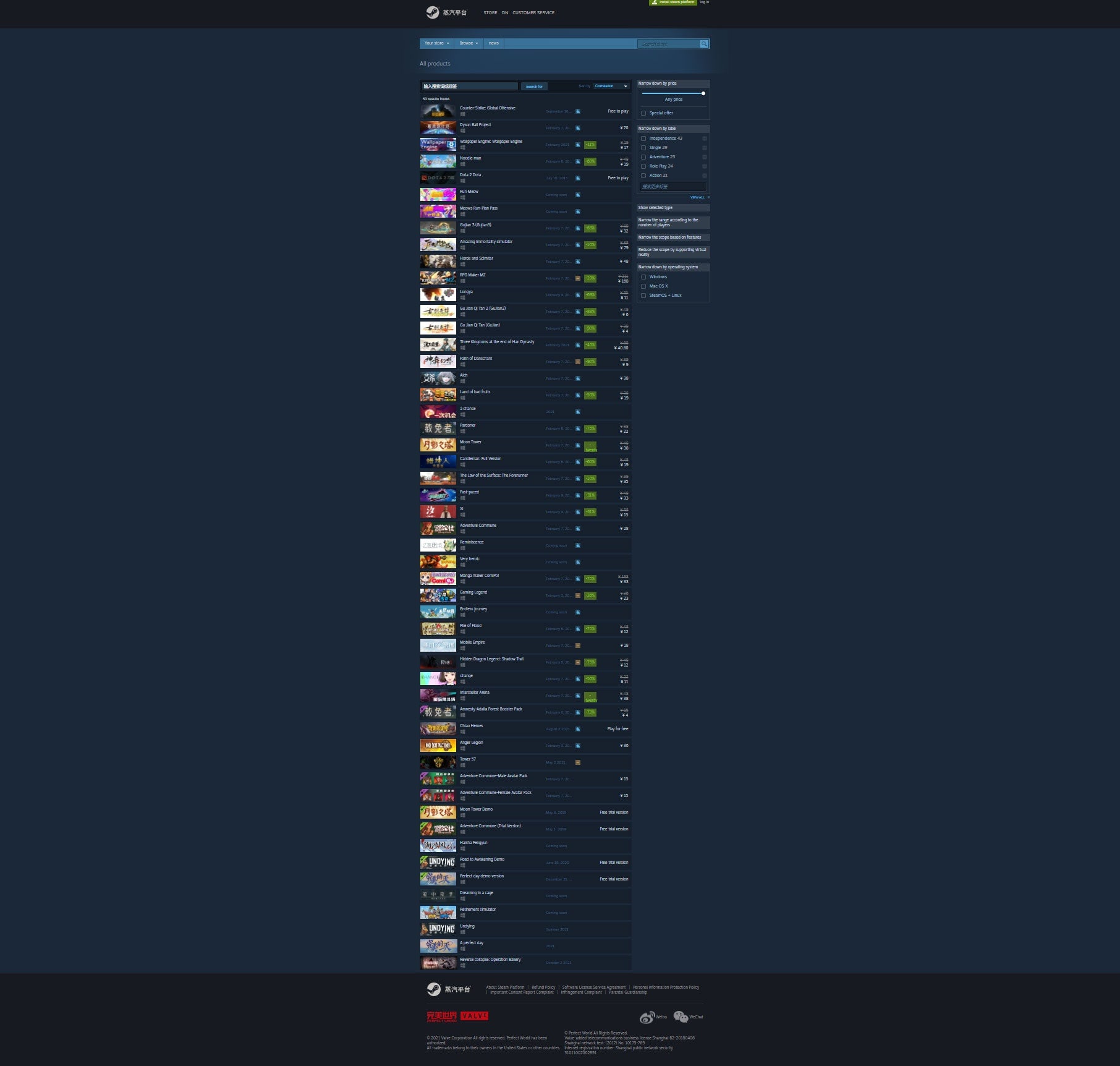This screenshot has height=1066, width=1120.
Task: Click the VALVE logo in the footer
Action: coord(475,1016)
